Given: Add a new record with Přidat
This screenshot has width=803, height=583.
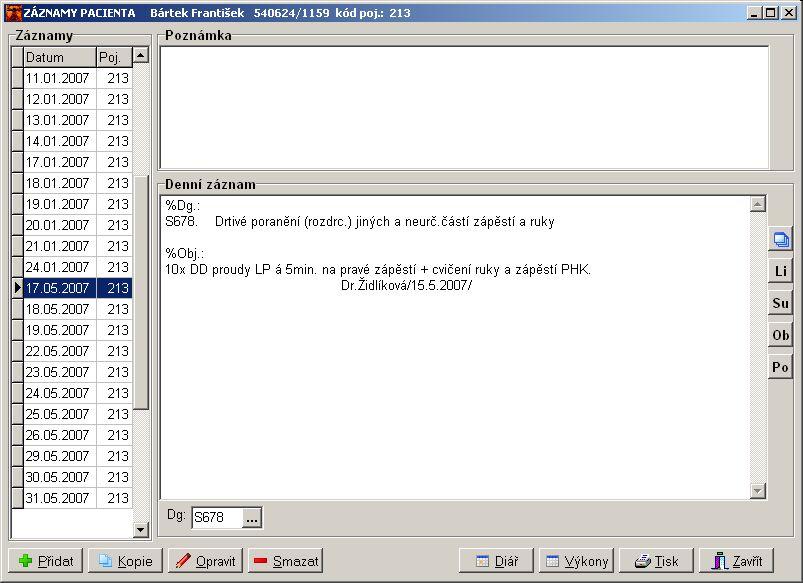Looking at the screenshot, I should click(x=46, y=561).
